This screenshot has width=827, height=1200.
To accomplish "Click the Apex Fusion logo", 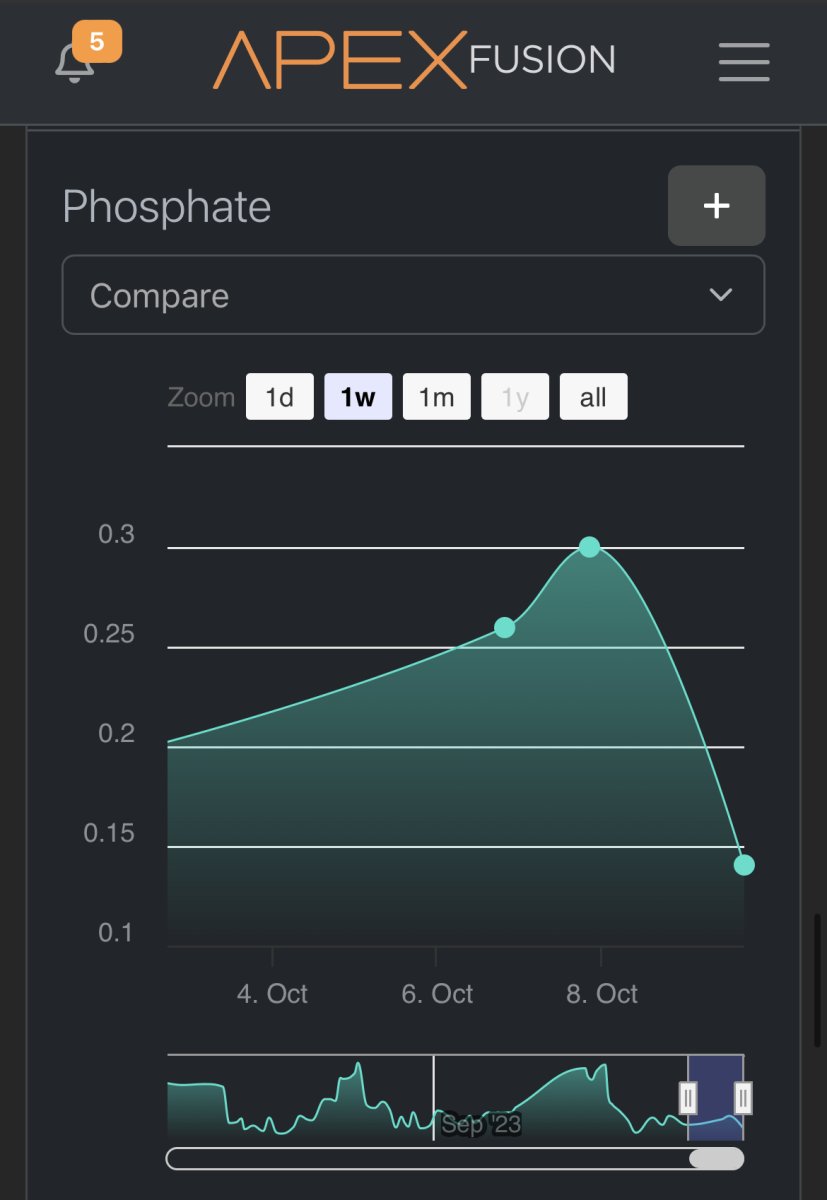I will coord(414,60).
